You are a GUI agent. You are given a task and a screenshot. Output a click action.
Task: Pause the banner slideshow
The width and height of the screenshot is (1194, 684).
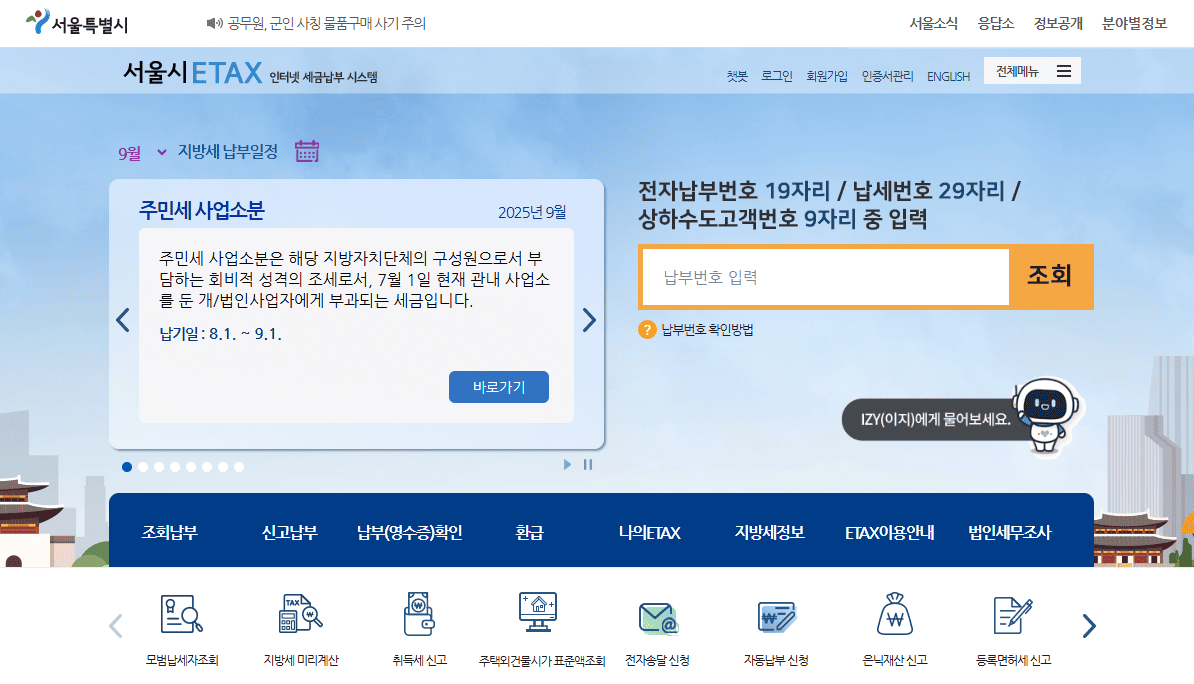click(x=588, y=464)
